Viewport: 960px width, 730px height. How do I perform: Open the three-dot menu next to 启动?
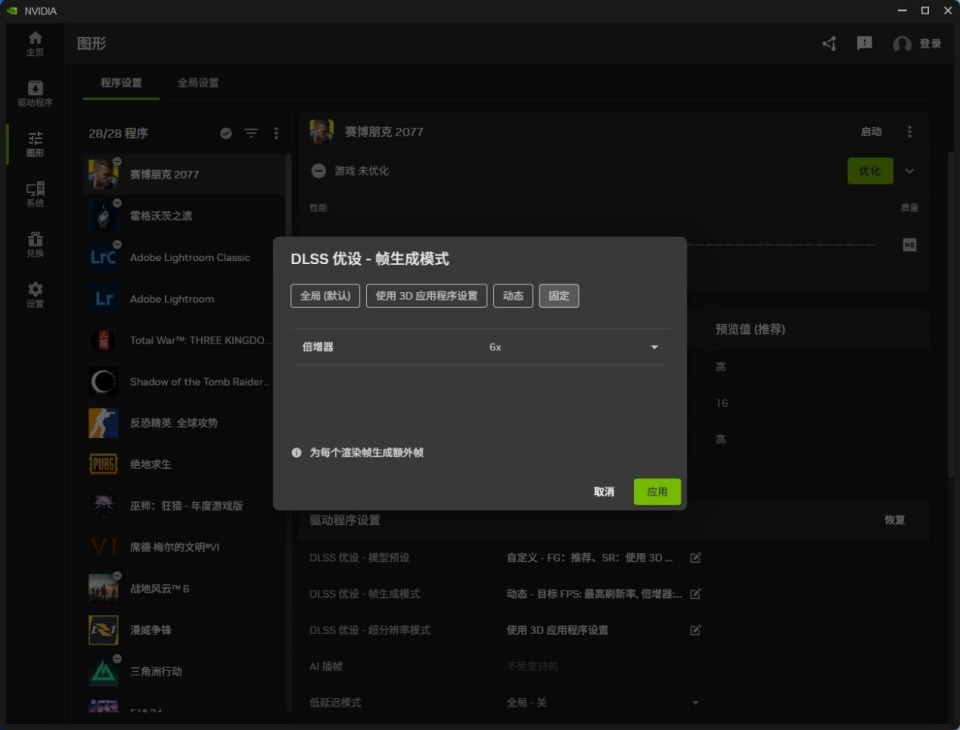coord(908,131)
